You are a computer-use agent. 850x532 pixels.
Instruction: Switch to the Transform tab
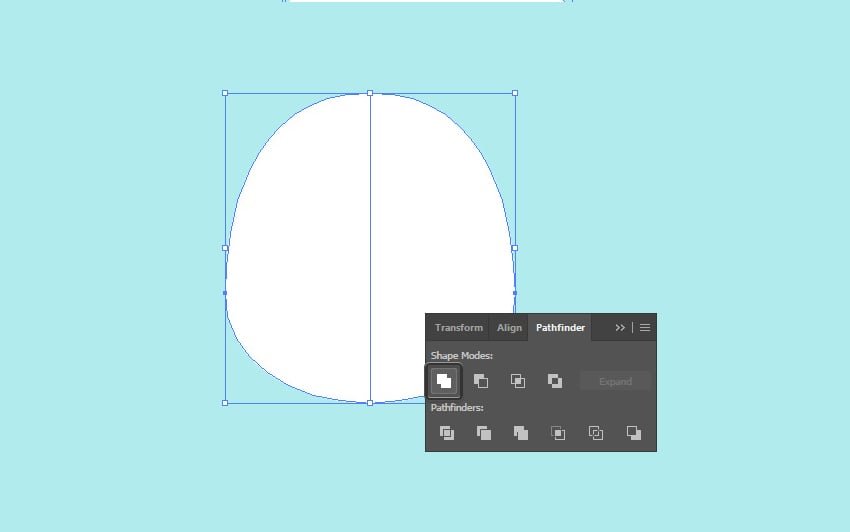click(459, 328)
